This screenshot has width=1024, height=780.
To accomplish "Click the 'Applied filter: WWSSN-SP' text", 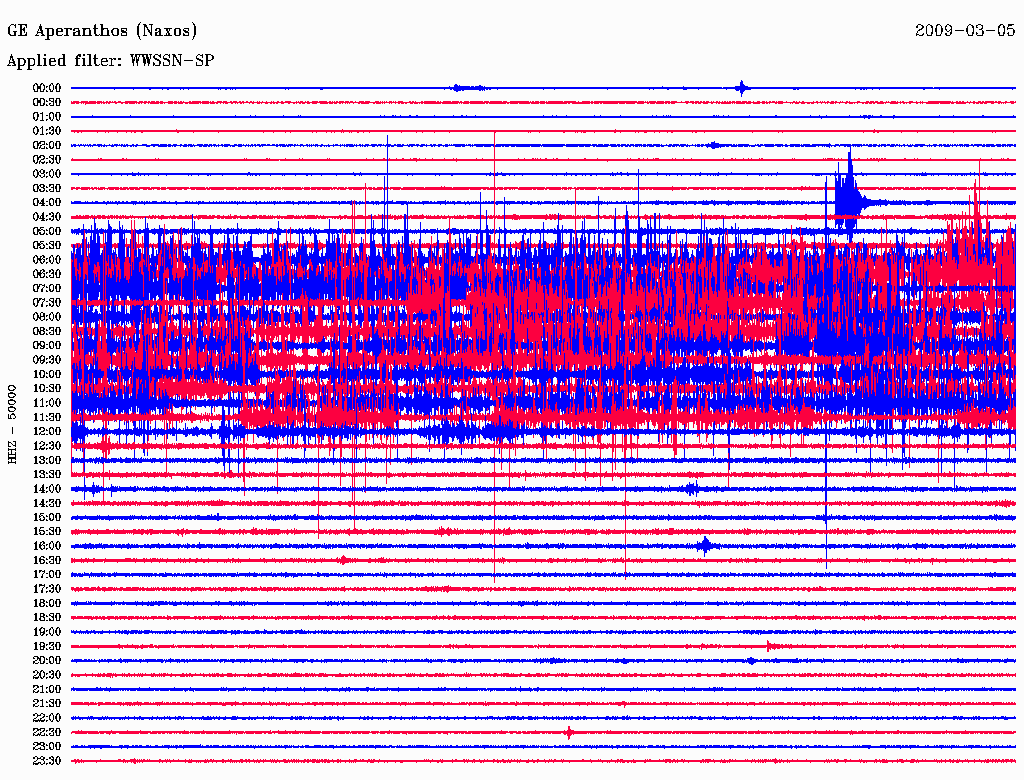I will (x=110, y=61).
